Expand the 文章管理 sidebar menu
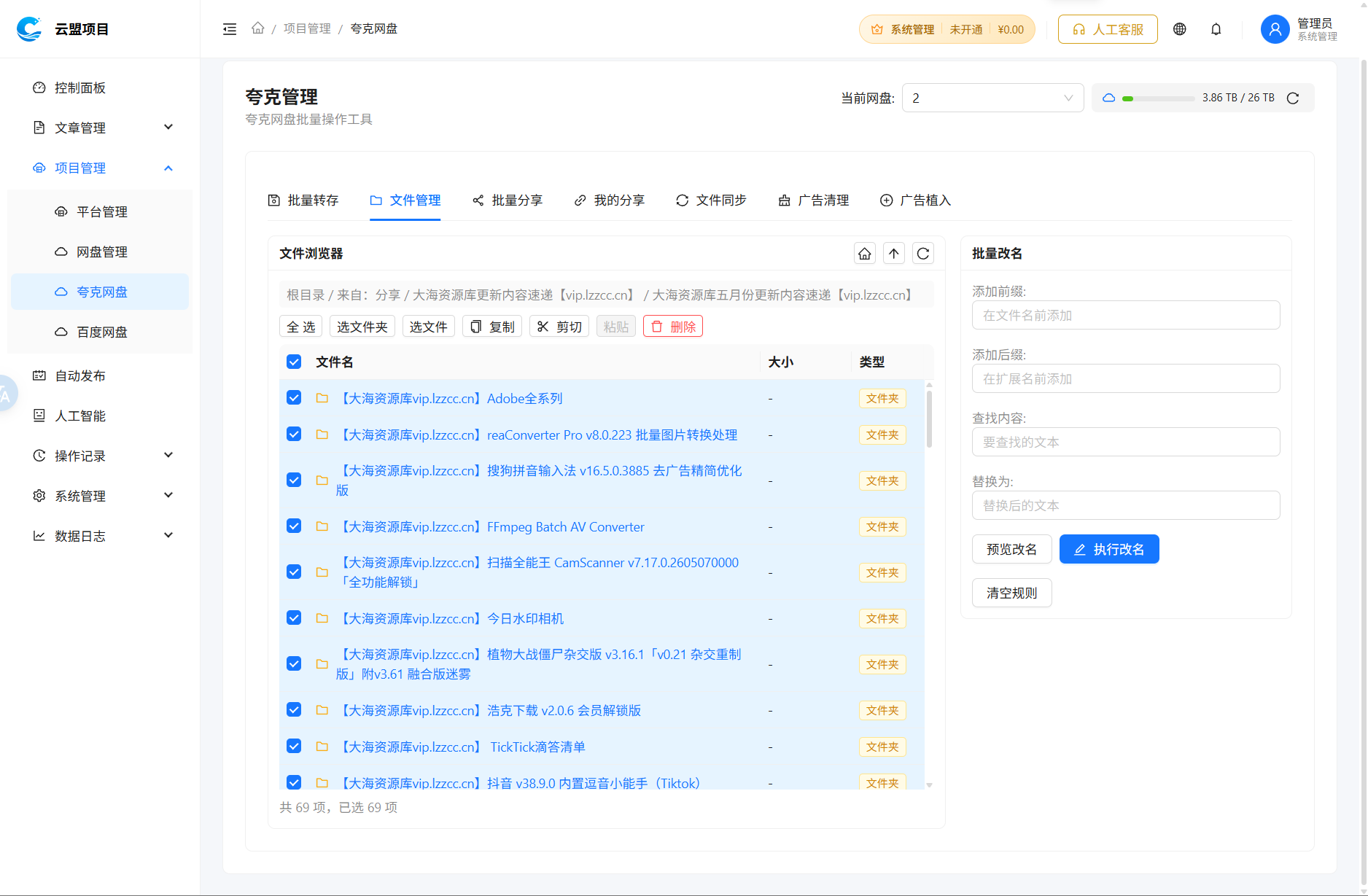 tap(100, 128)
